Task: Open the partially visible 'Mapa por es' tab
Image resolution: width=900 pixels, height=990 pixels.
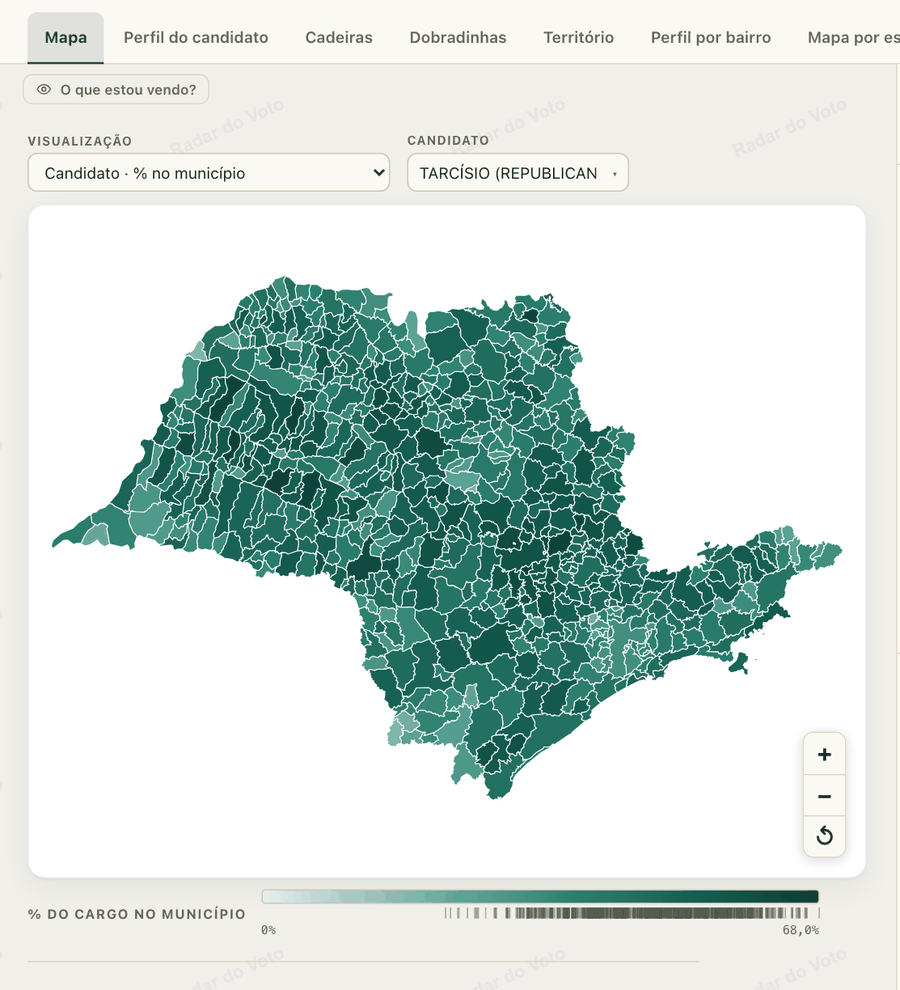Action: (x=853, y=38)
